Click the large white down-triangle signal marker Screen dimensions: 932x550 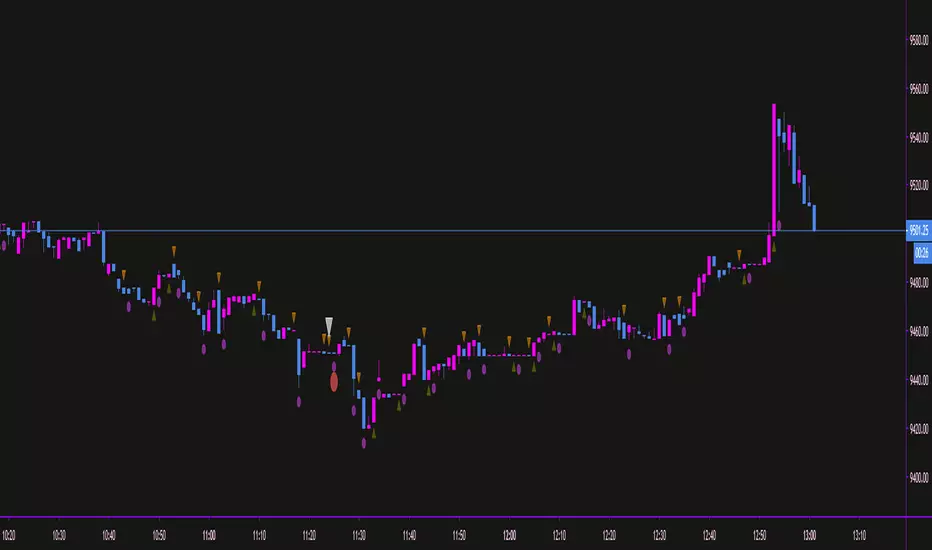click(329, 326)
